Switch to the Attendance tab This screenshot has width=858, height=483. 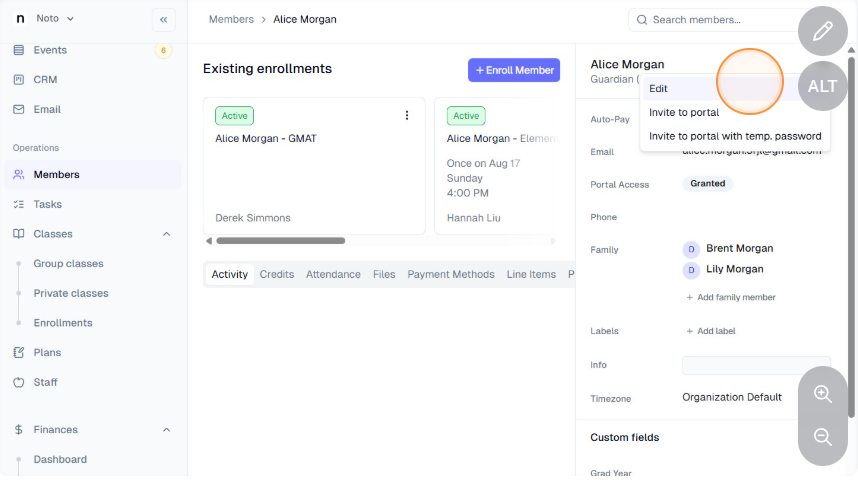(333, 275)
